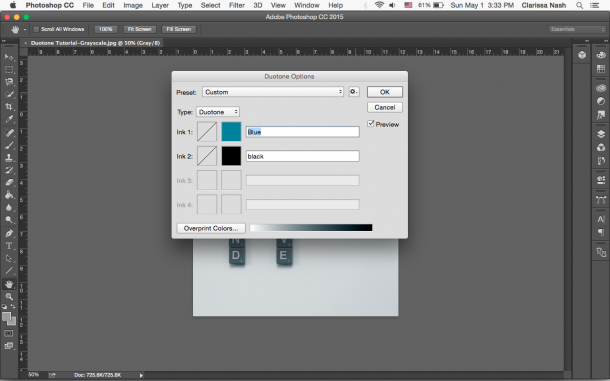Select the Move tool

[9, 57]
